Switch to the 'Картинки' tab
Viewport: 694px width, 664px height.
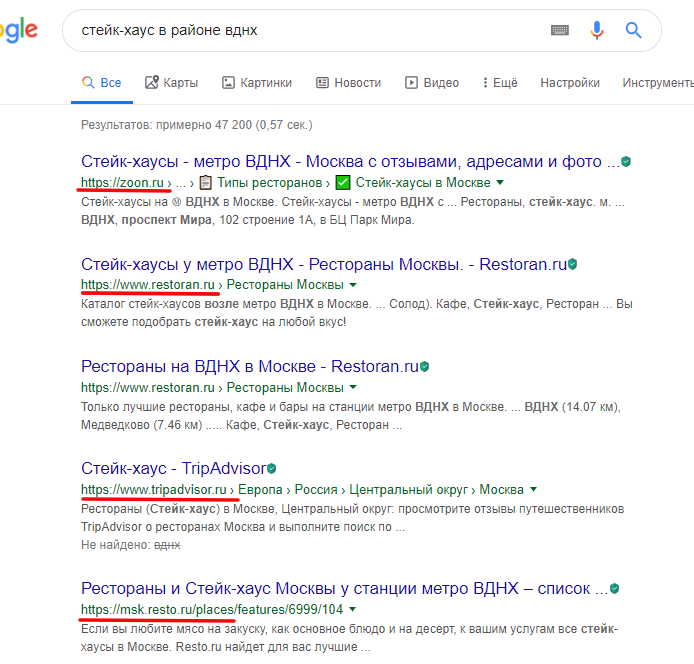257,83
